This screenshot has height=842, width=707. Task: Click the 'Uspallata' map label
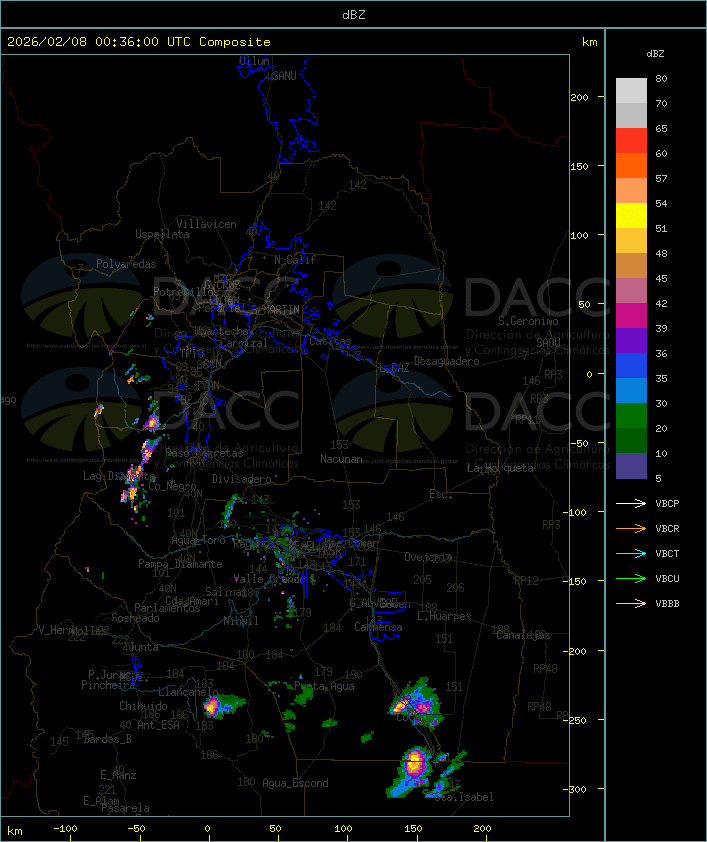tap(162, 235)
